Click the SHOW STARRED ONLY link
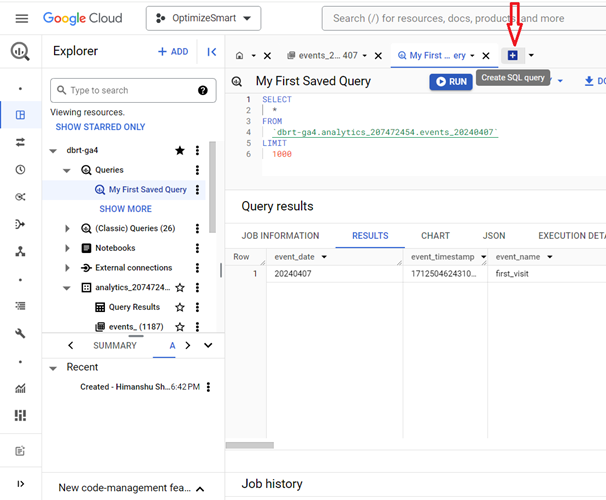Viewport: 606px width, 500px height. point(100,127)
